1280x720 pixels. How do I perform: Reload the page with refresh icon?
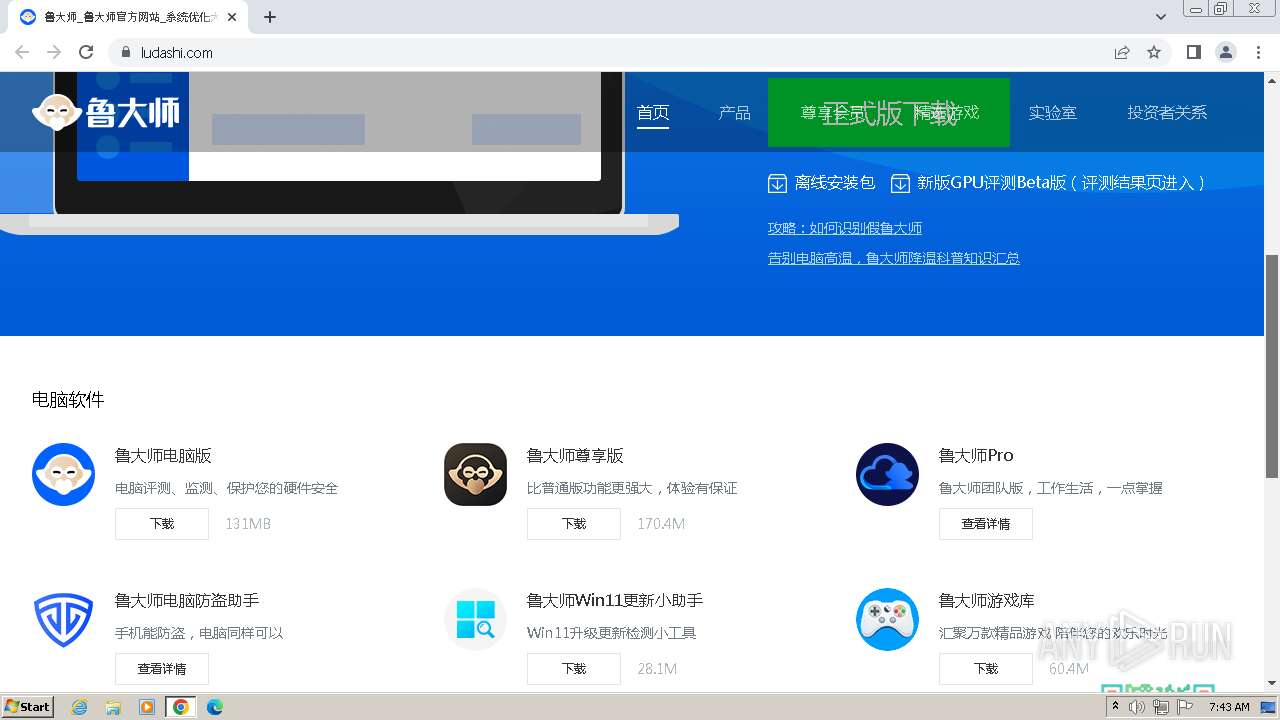tap(86, 52)
